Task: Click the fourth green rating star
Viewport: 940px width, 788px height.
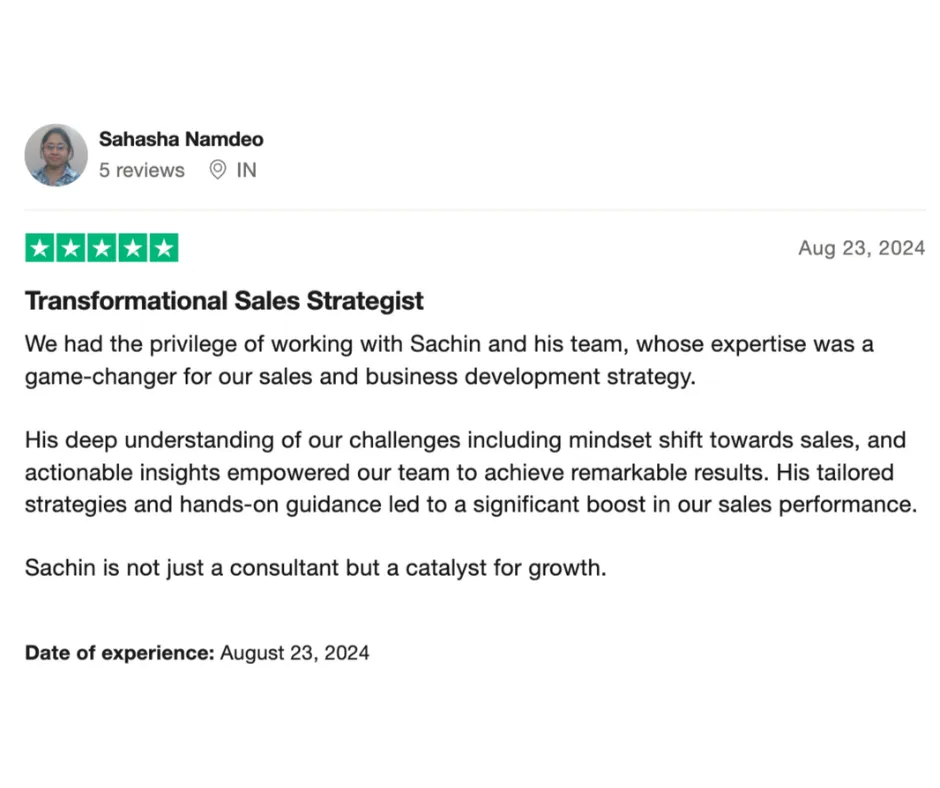Action: pos(133,248)
